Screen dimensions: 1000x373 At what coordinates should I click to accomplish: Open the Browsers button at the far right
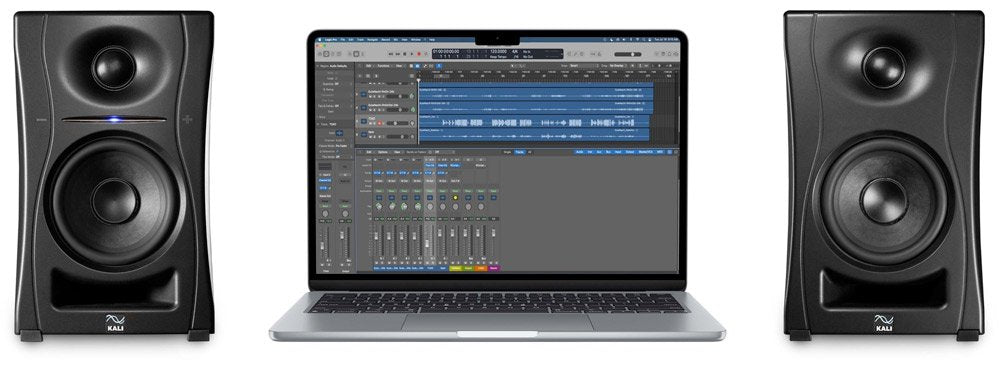pos(677,54)
